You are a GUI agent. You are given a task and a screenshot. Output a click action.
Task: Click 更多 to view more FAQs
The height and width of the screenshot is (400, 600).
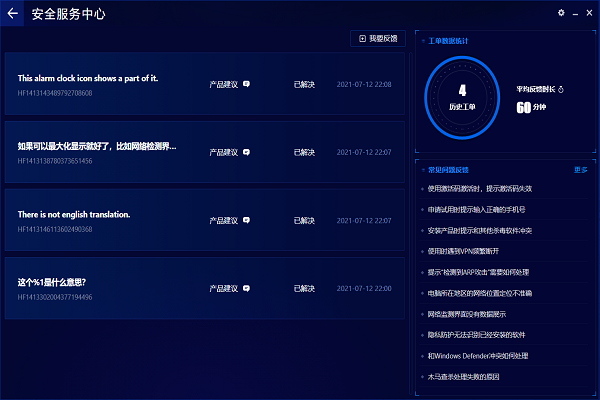coord(581,170)
